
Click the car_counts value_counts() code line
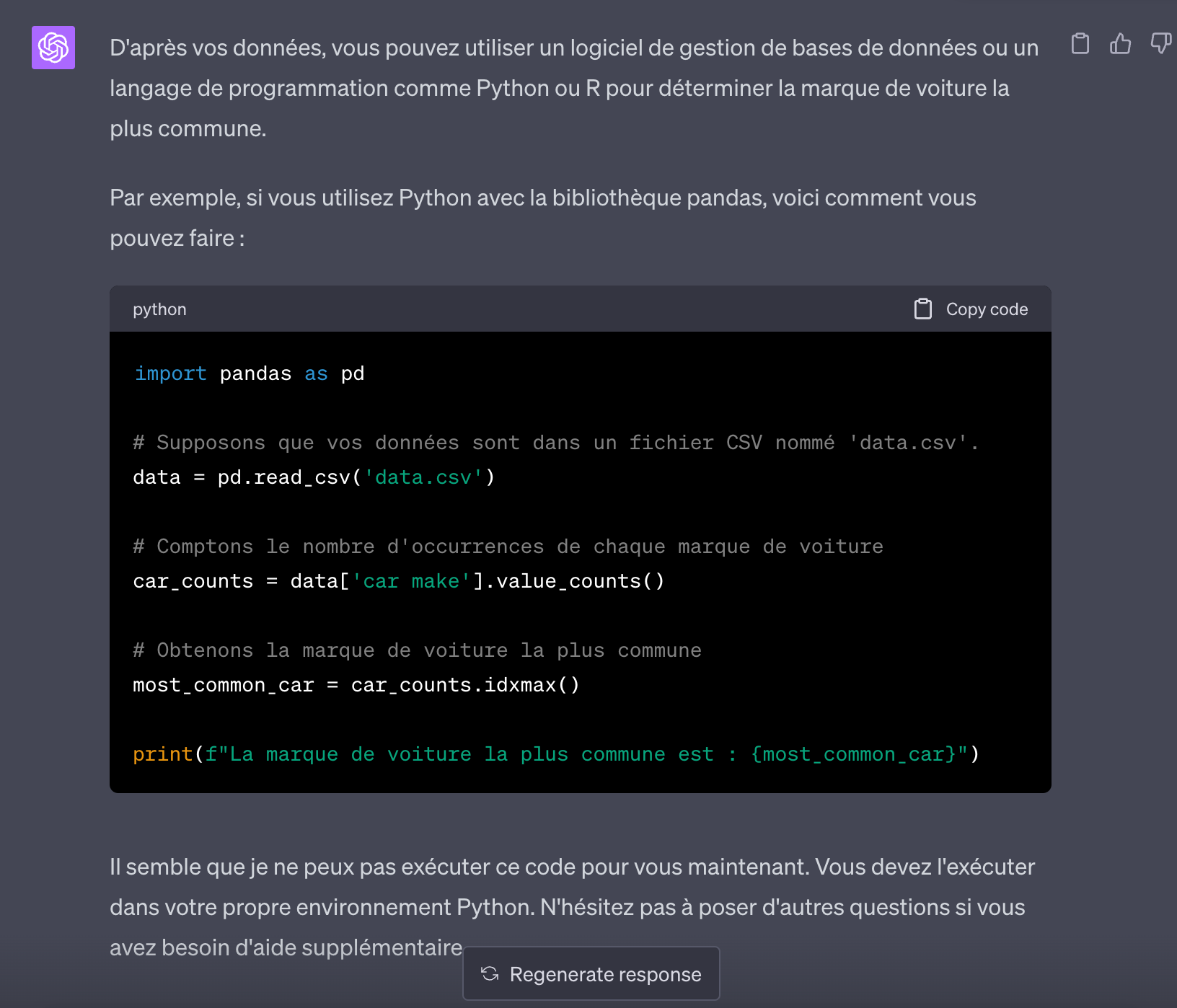tap(398, 581)
